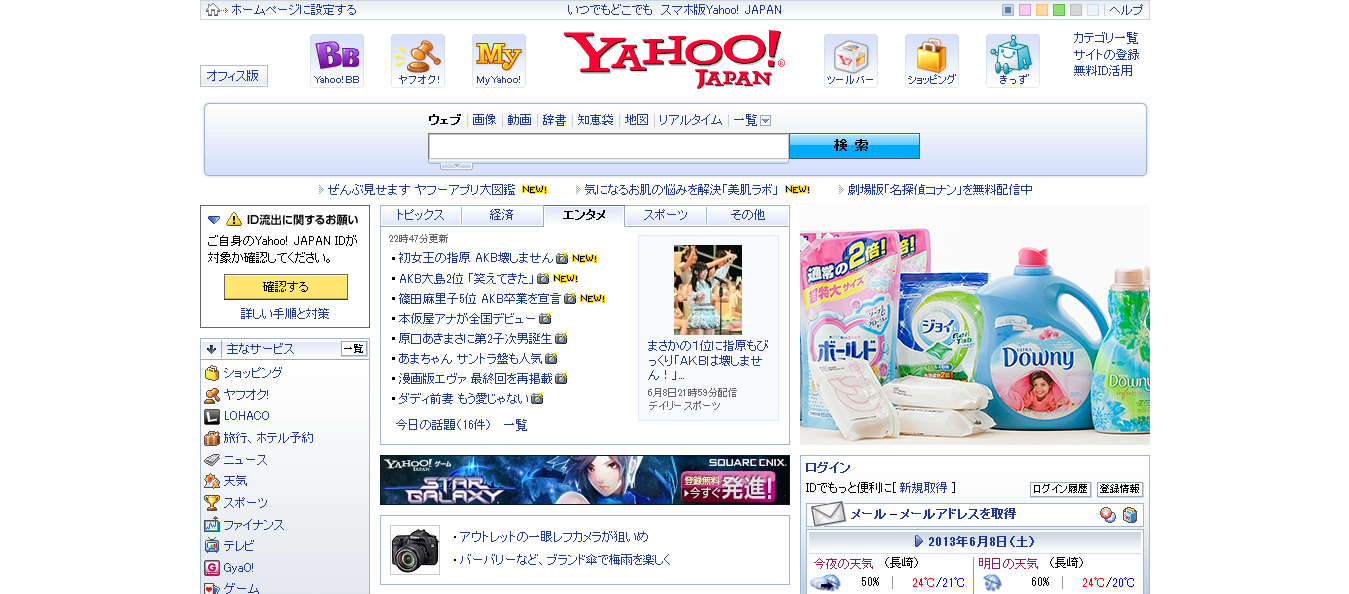Click the yellow 確認する button
This screenshot has width=1349, height=594.
point(286,287)
